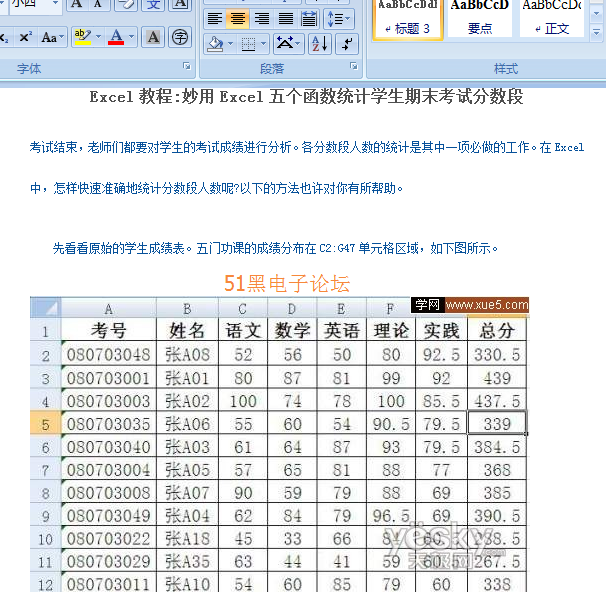Viewport: 606px width, 610px height.
Task: Click the paragraph mentioning C2:G47
Action: [x=275, y=248]
